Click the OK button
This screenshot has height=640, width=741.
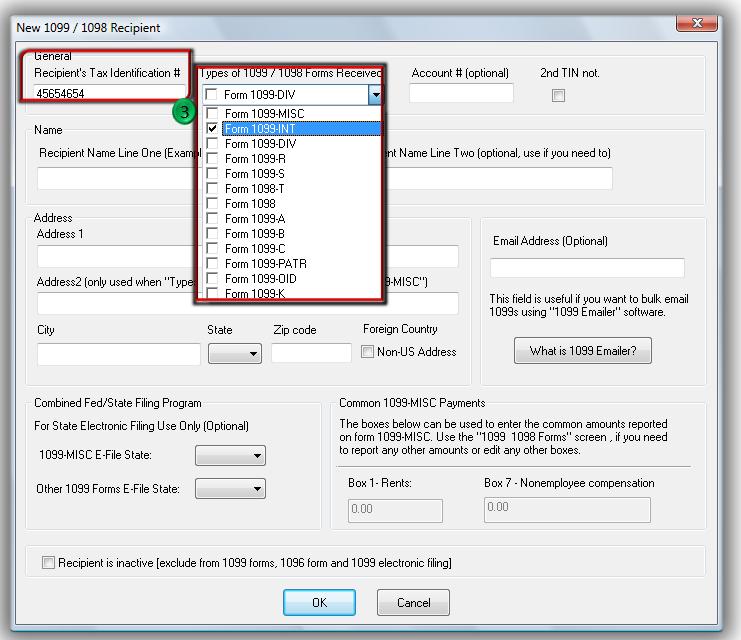point(319,602)
